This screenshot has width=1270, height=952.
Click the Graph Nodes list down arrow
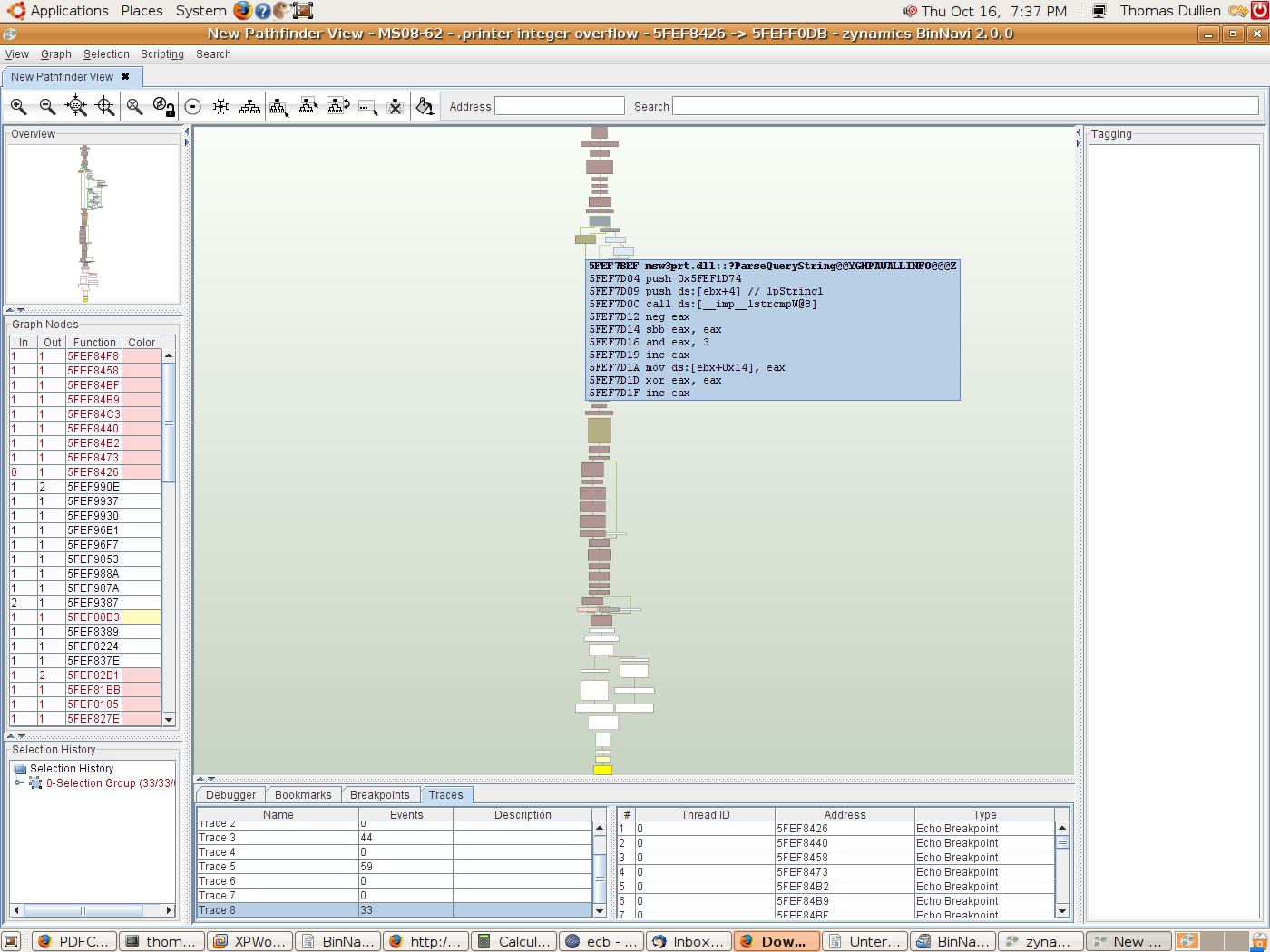[x=169, y=719]
